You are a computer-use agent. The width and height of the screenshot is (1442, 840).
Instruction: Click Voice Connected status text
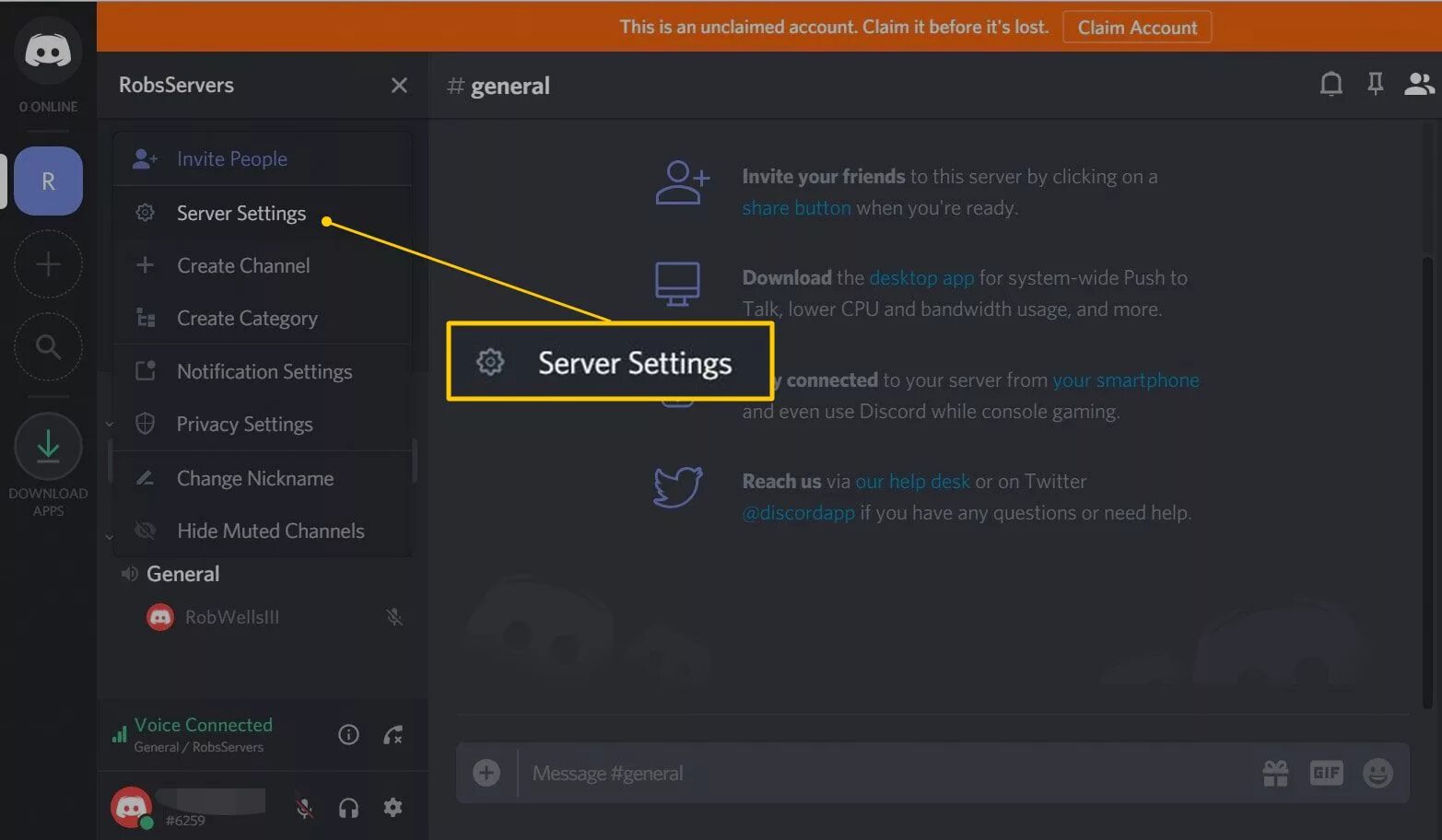click(203, 725)
